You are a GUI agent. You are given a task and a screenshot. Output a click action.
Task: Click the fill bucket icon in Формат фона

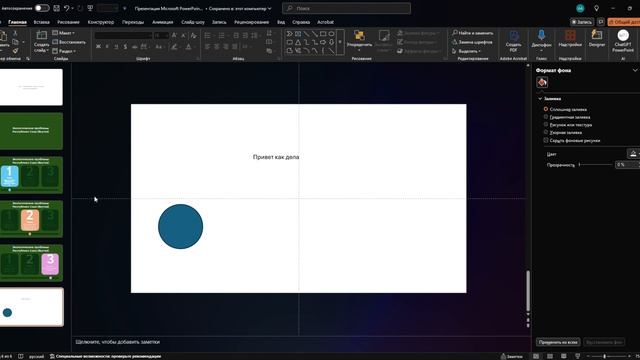pos(542,82)
